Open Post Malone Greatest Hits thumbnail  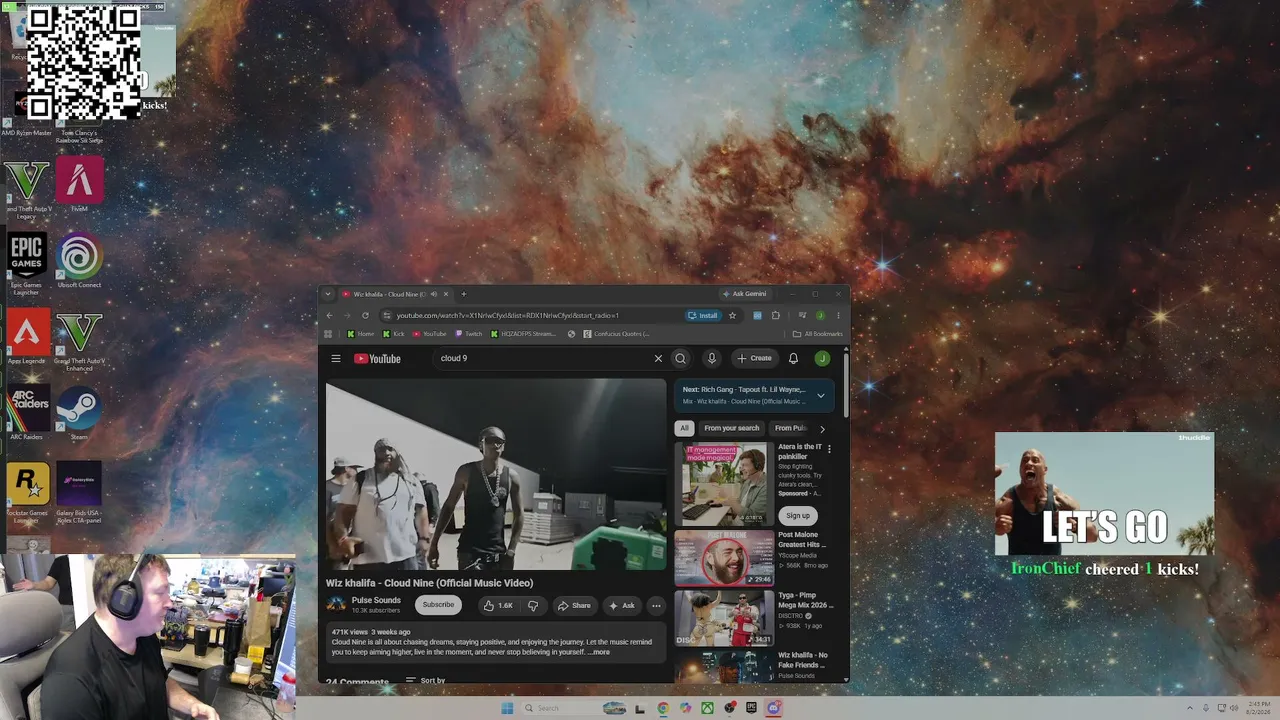point(725,558)
